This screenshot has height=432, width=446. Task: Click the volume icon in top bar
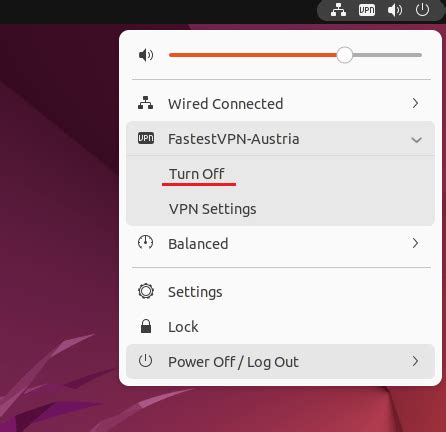click(395, 10)
